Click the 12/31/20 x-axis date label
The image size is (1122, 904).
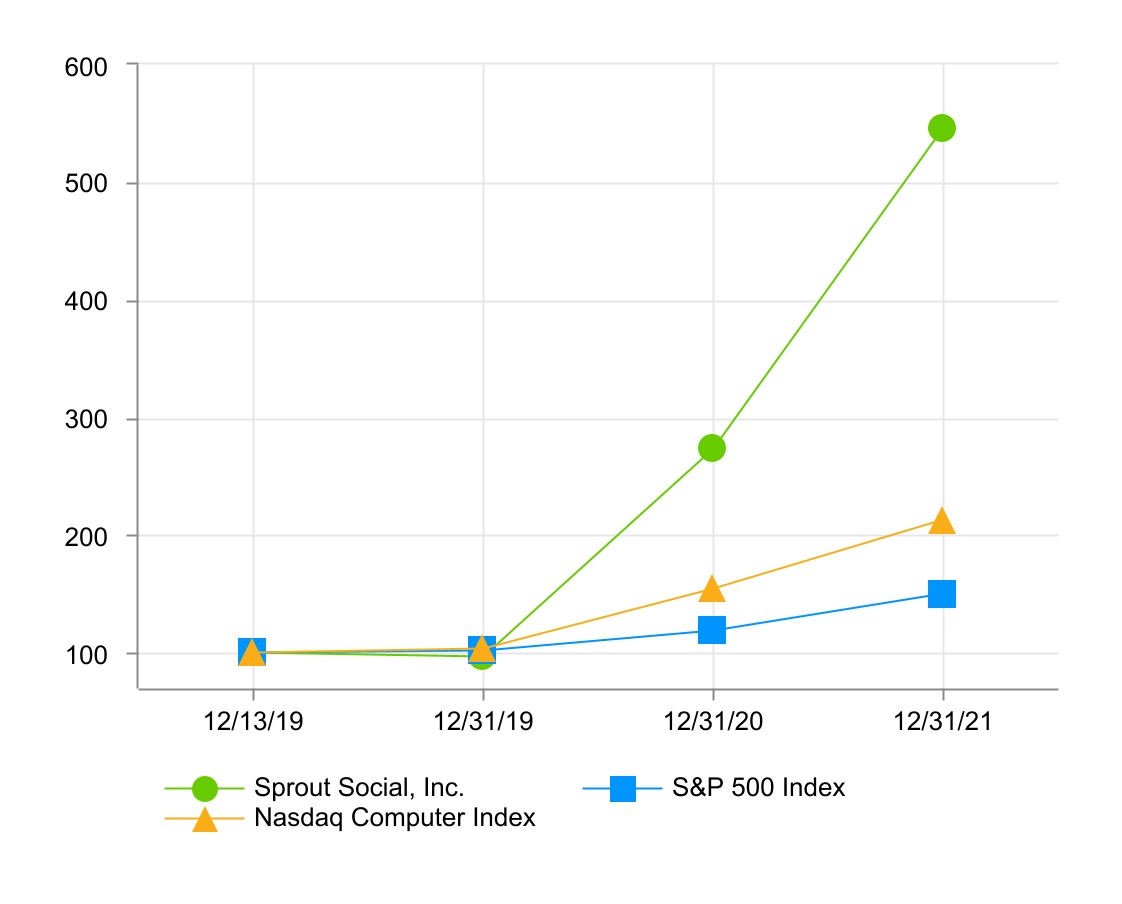[x=711, y=723]
